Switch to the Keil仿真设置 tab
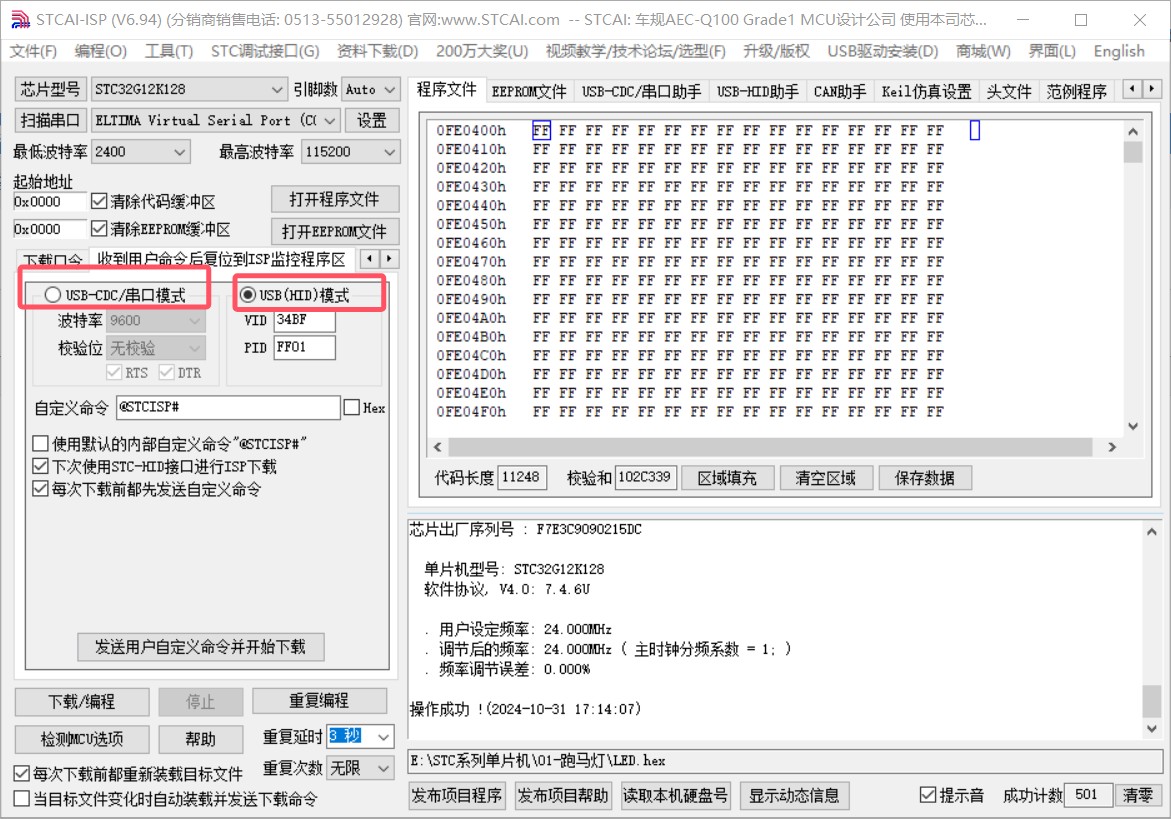Image resolution: width=1171 pixels, height=819 pixels. (926, 91)
